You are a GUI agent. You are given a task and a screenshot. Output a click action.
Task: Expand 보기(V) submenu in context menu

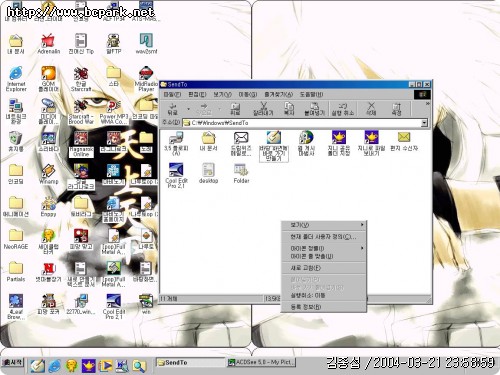point(324,225)
